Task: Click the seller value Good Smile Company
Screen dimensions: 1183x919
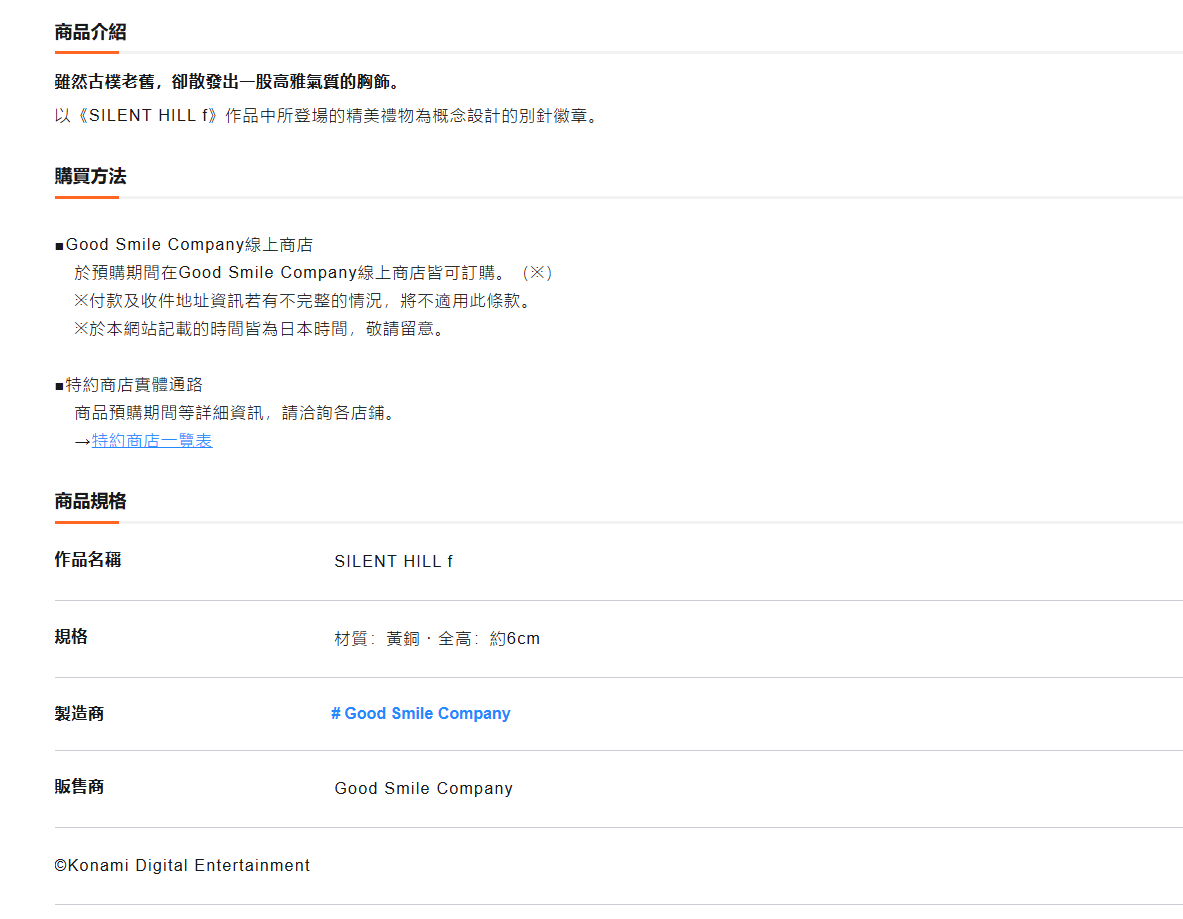Action: point(423,788)
